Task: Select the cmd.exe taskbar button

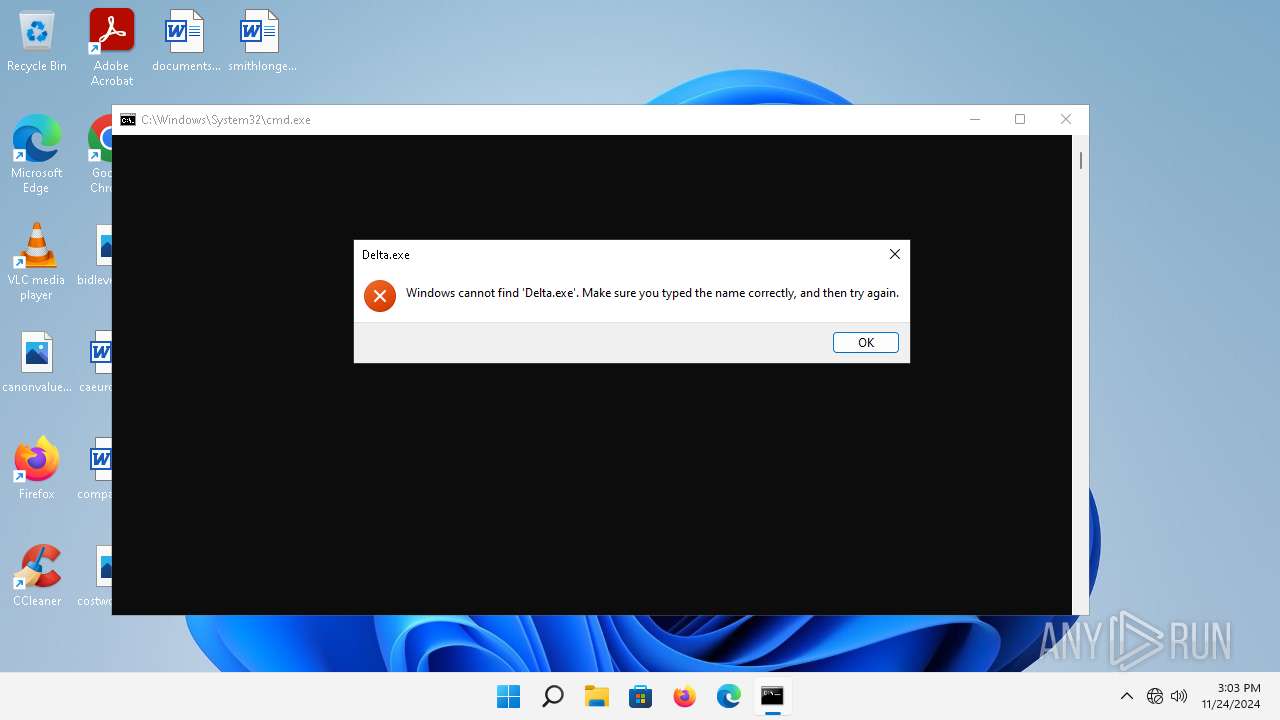Action: pyautogui.click(x=773, y=696)
